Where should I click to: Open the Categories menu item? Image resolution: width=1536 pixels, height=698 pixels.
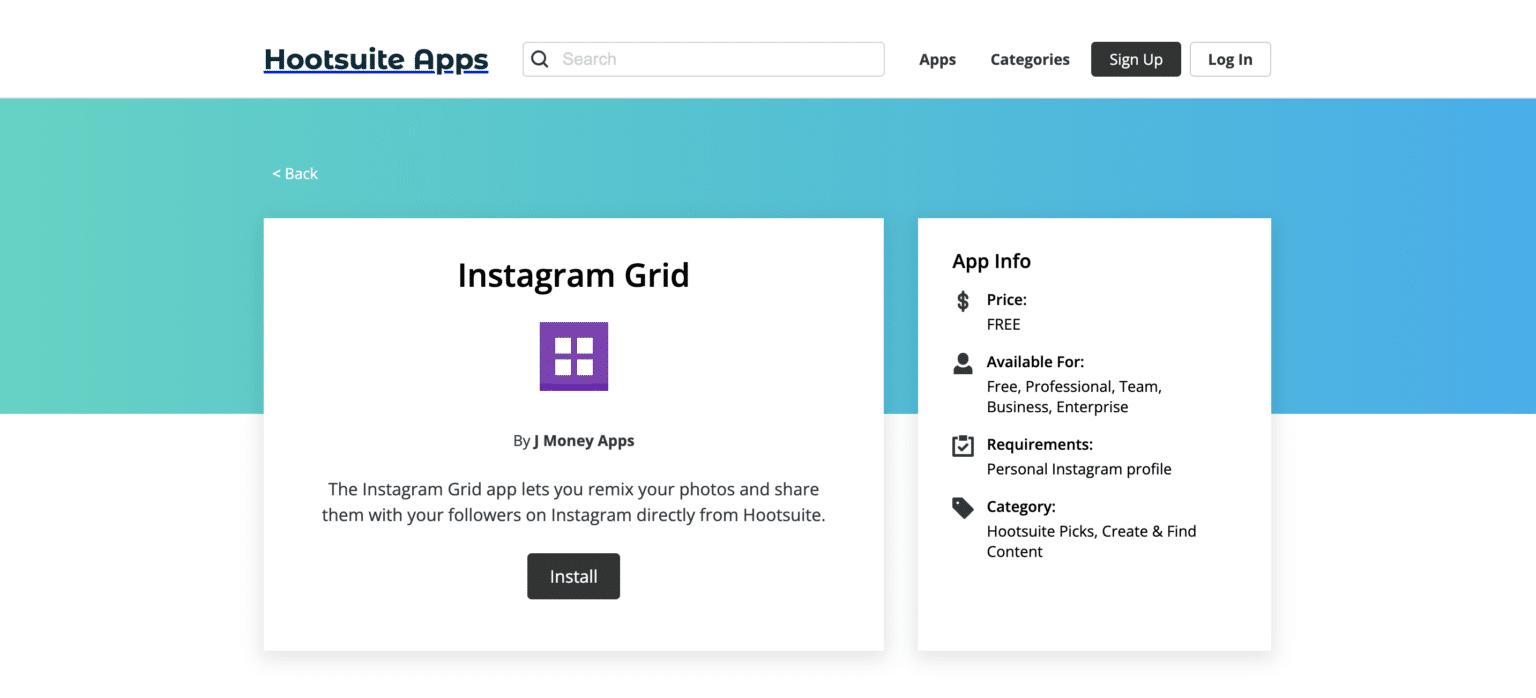(1030, 59)
